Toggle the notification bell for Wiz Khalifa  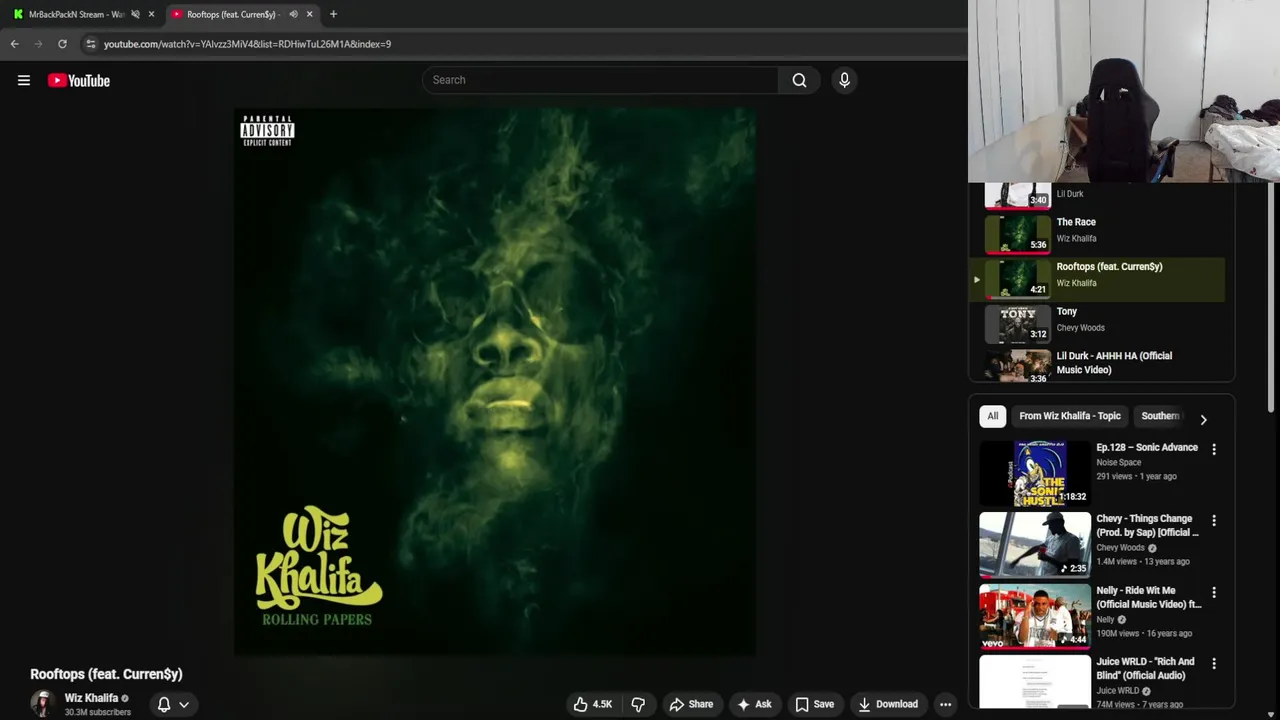pyautogui.click(x=164, y=704)
